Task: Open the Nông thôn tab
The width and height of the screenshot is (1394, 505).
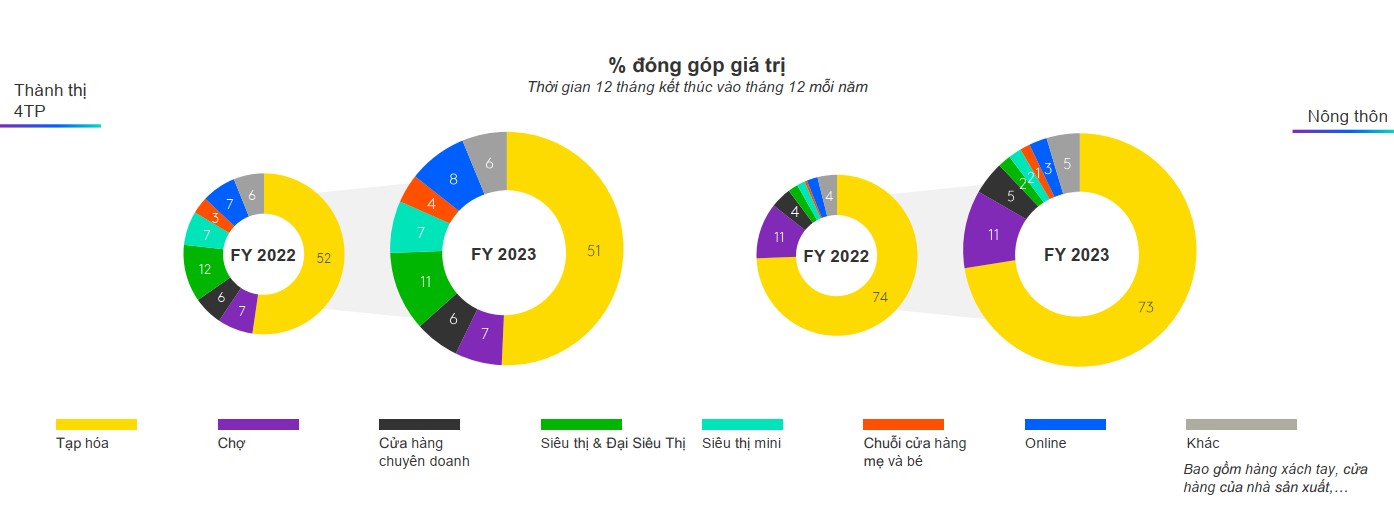Action: pyautogui.click(x=1346, y=117)
